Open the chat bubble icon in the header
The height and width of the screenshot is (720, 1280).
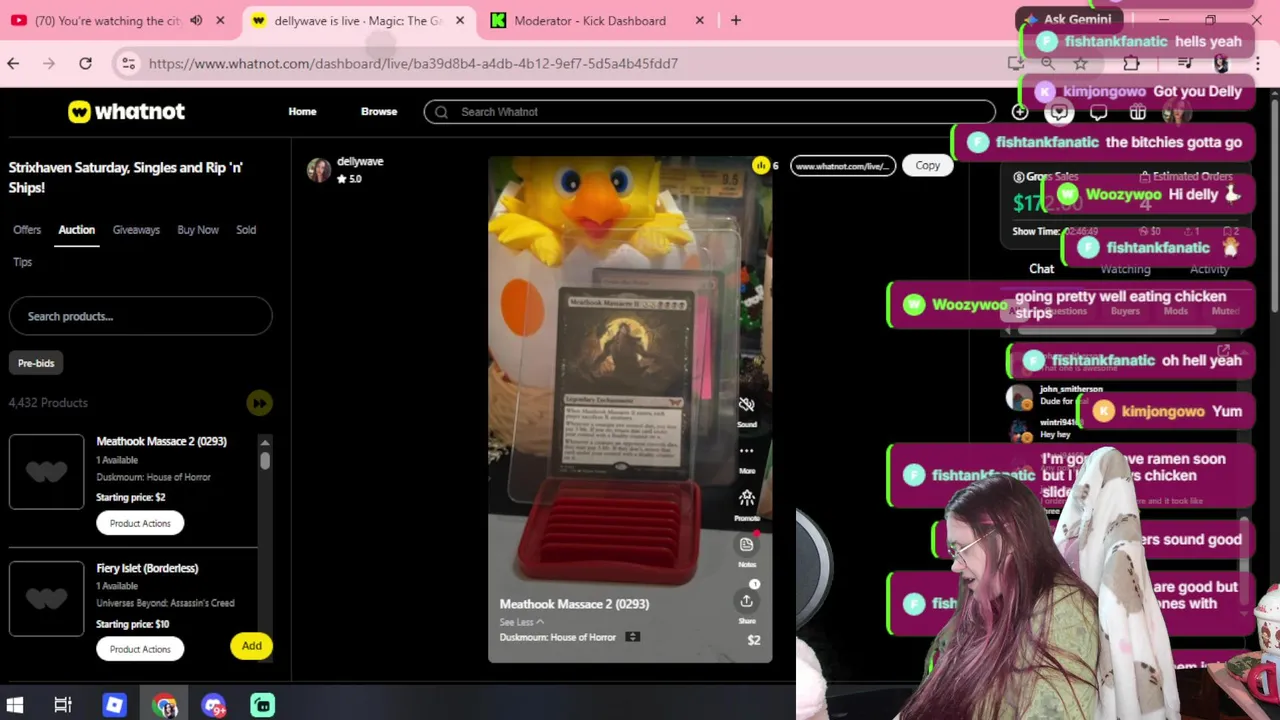pos(1098,112)
